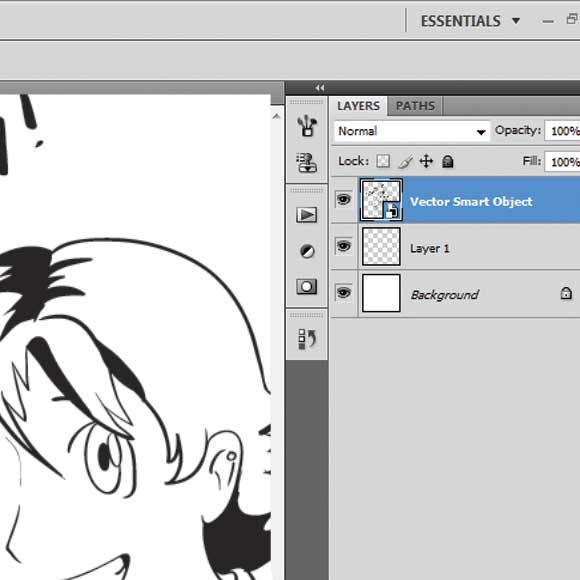Lock layer position move icon
The width and height of the screenshot is (580, 580).
point(426,161)
